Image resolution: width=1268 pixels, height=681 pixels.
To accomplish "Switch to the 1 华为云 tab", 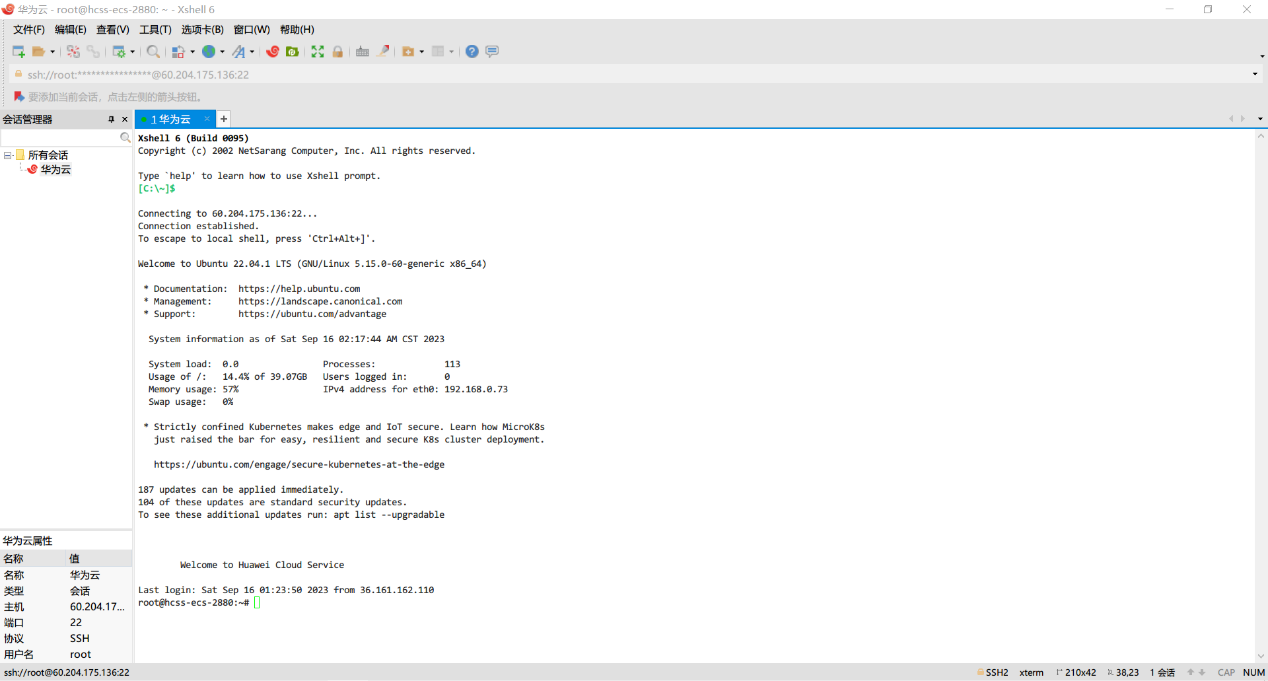I will pyautogui.click(x=170, y=119).
